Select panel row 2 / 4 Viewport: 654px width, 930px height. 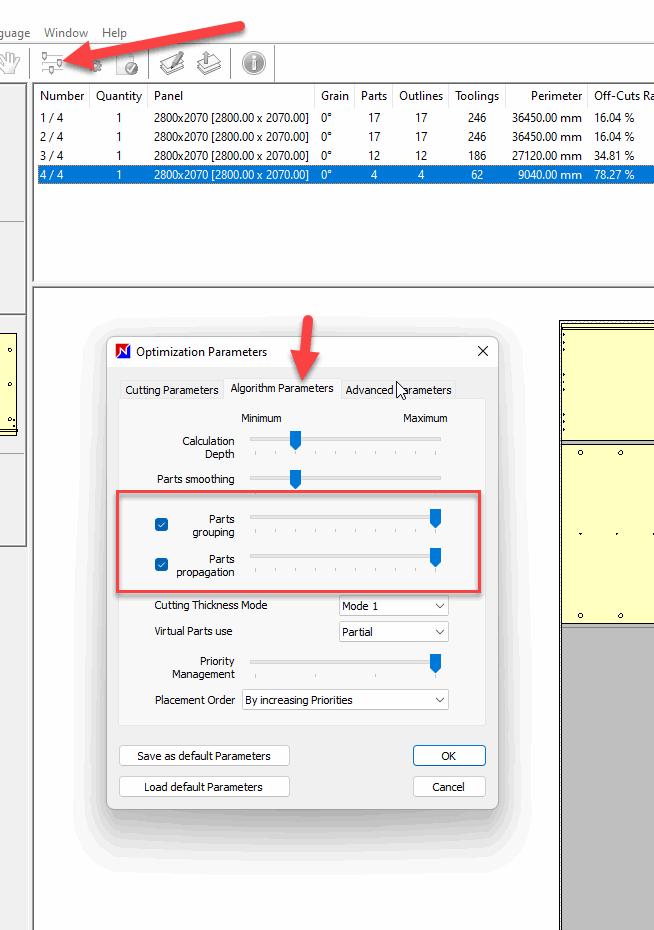point(346,136)
